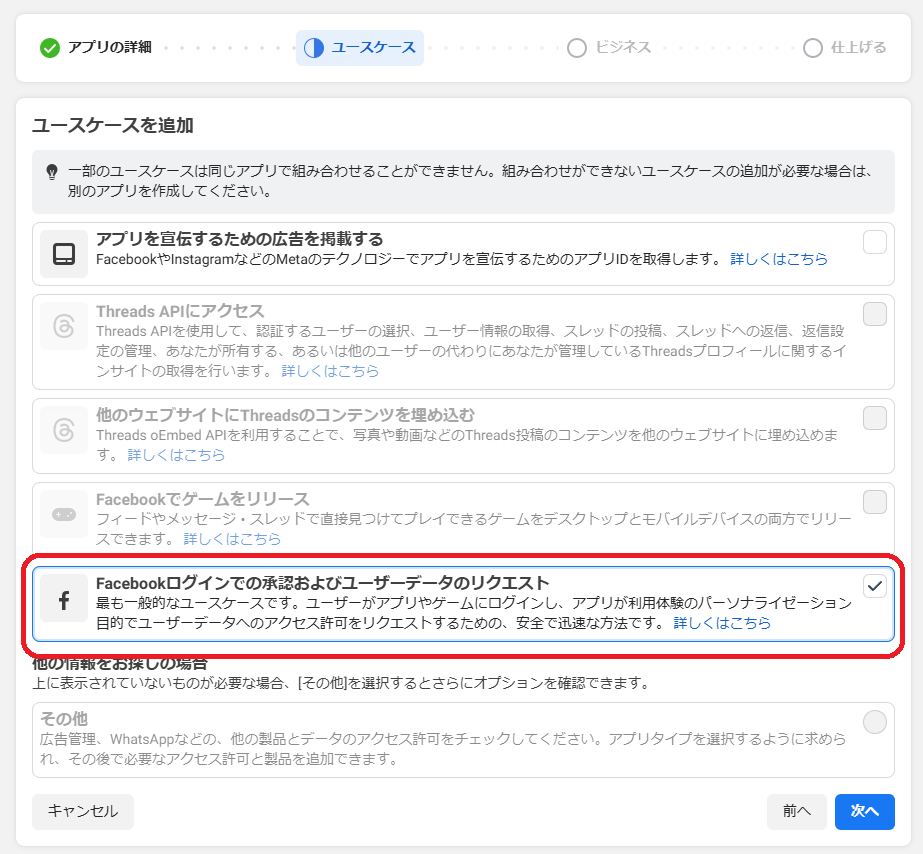
Task: Uncheck the Facebookログイン use case checkbox
Action: [875, 586]
